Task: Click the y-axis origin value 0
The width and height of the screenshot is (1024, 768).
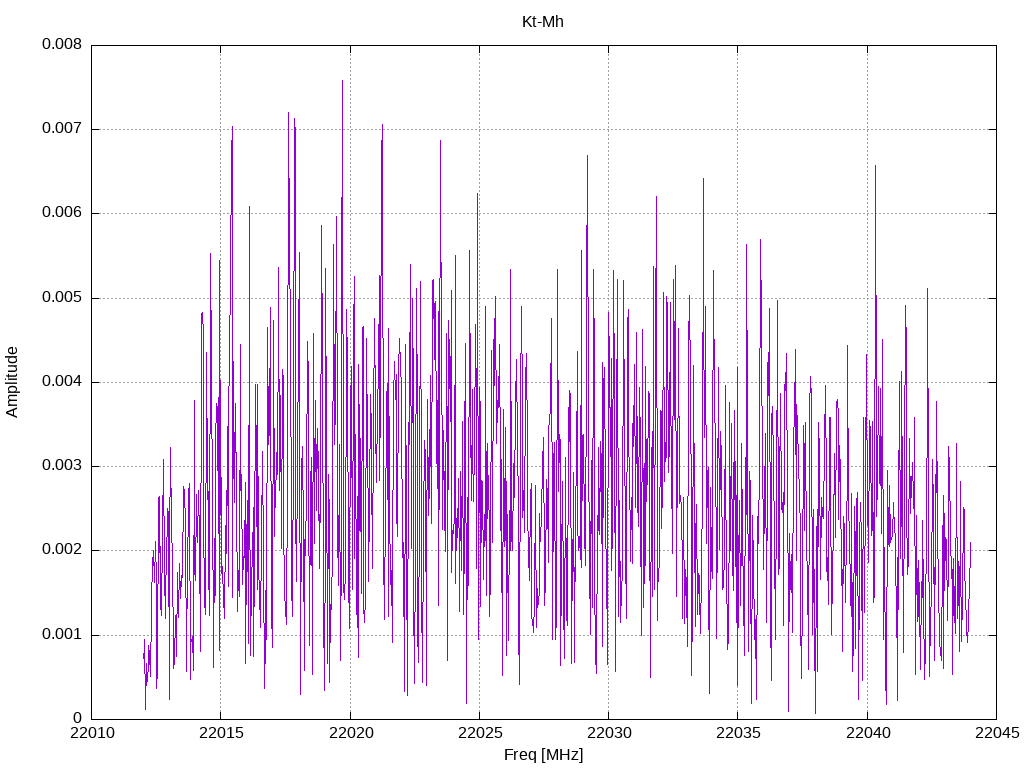Action: tap(78, 718)
